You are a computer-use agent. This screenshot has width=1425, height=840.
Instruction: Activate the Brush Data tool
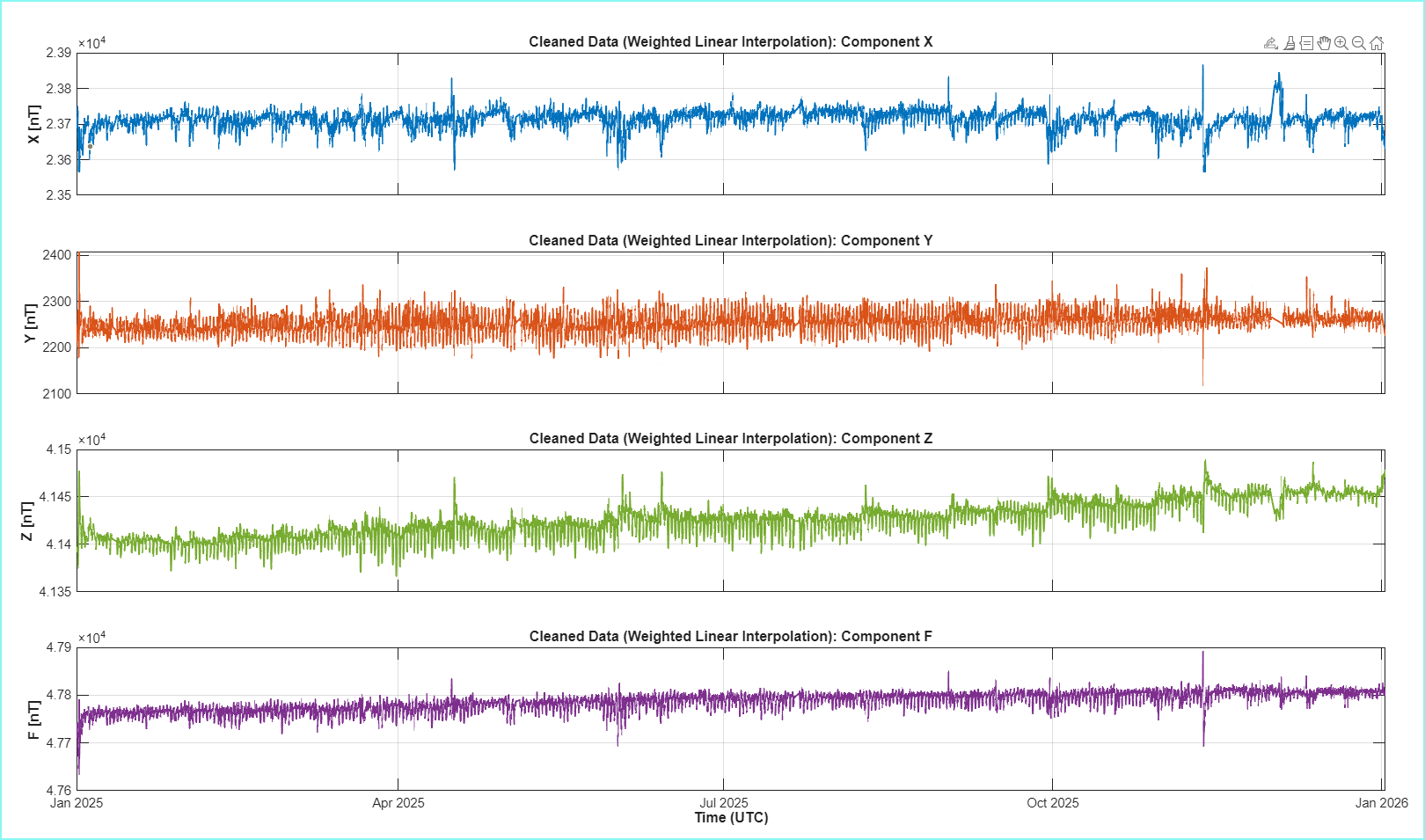tap(1290, 43)
